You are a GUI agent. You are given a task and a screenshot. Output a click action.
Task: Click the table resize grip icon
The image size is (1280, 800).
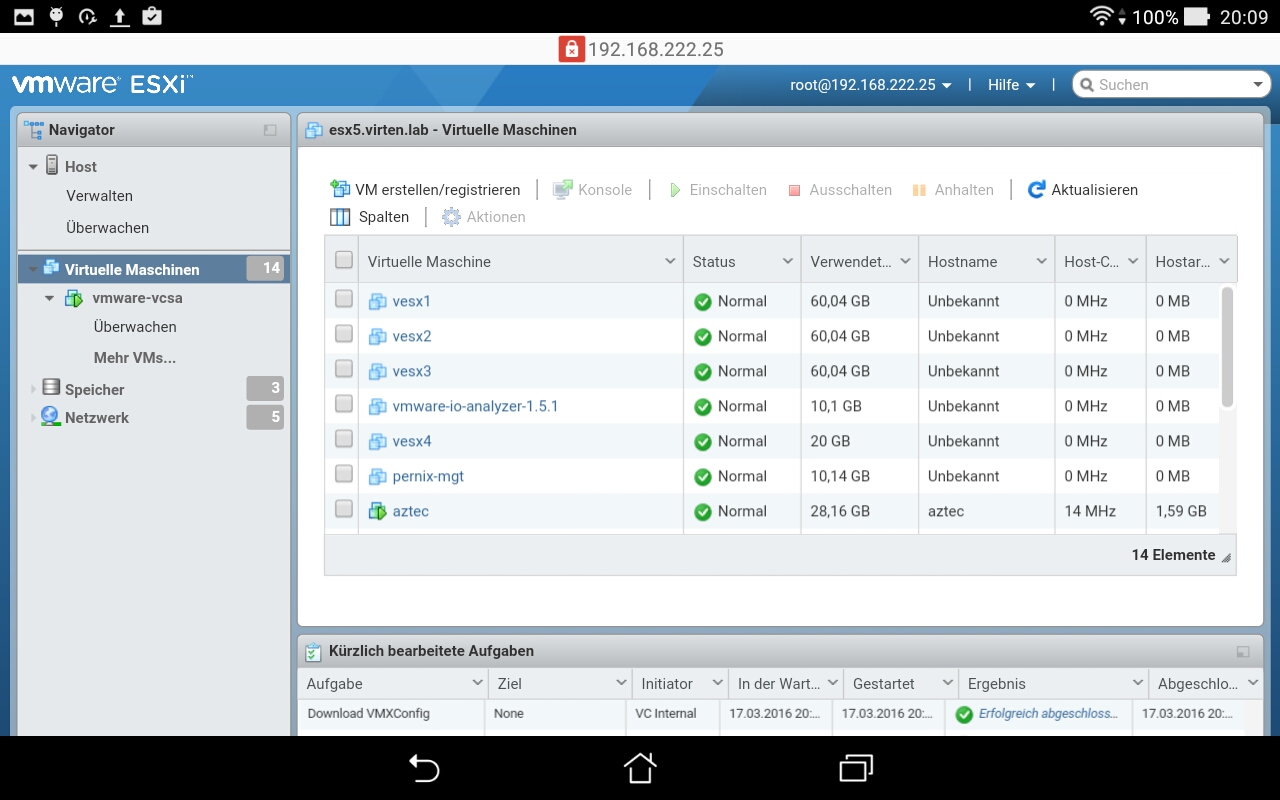tap(1226, 558)
